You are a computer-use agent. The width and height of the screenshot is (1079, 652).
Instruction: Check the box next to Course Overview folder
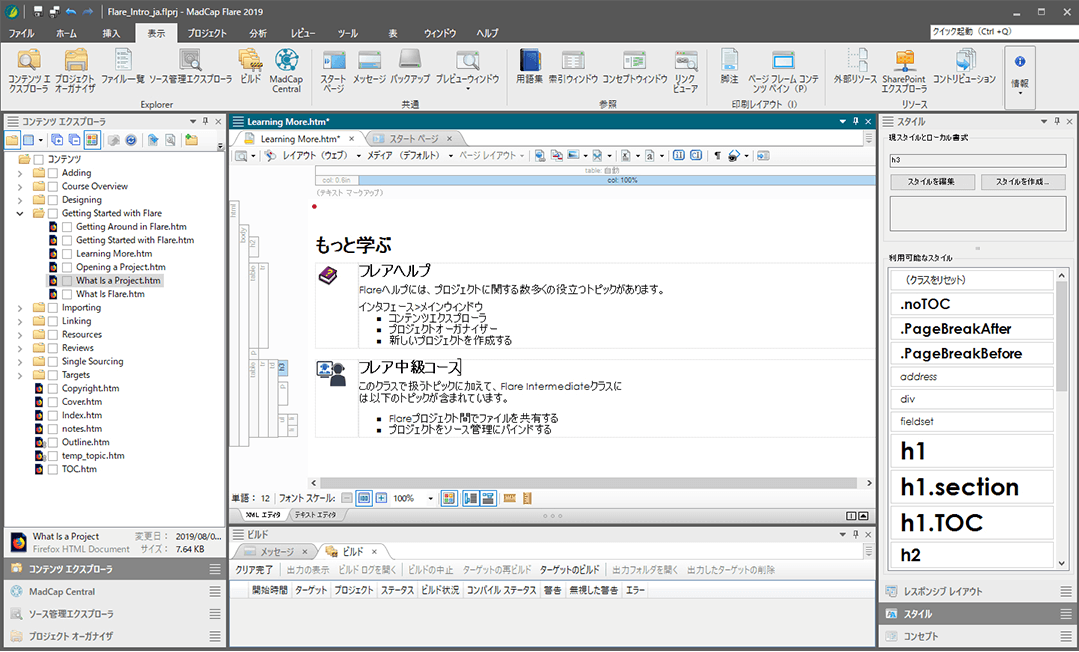click(x=53, y=187)
